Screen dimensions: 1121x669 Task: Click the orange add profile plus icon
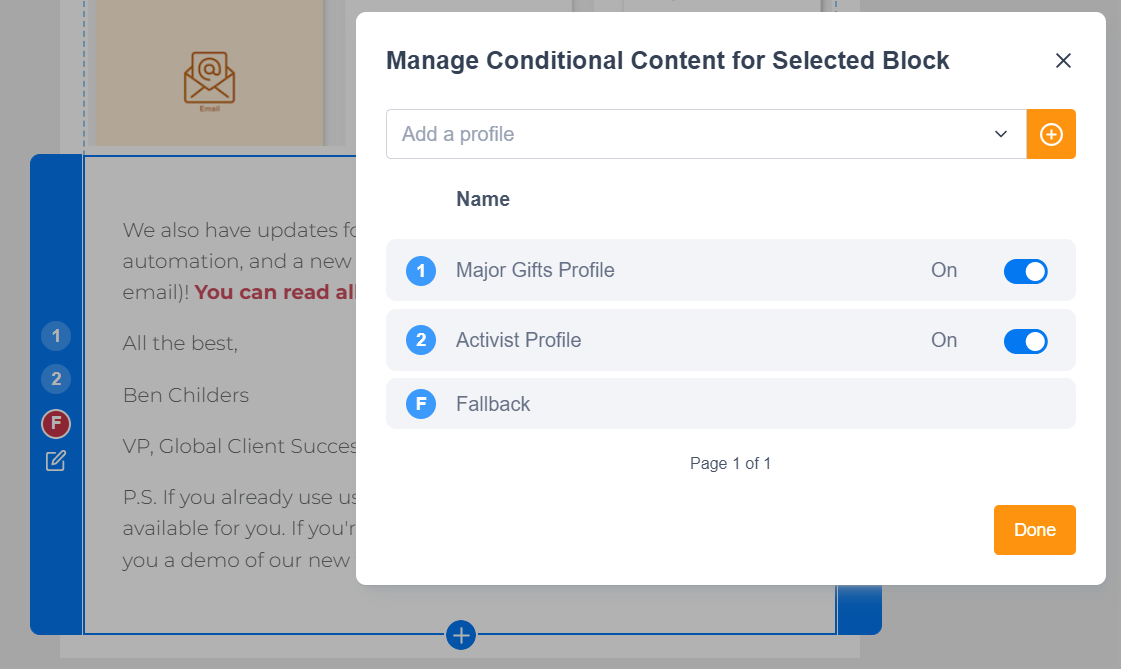(1051, 134)
